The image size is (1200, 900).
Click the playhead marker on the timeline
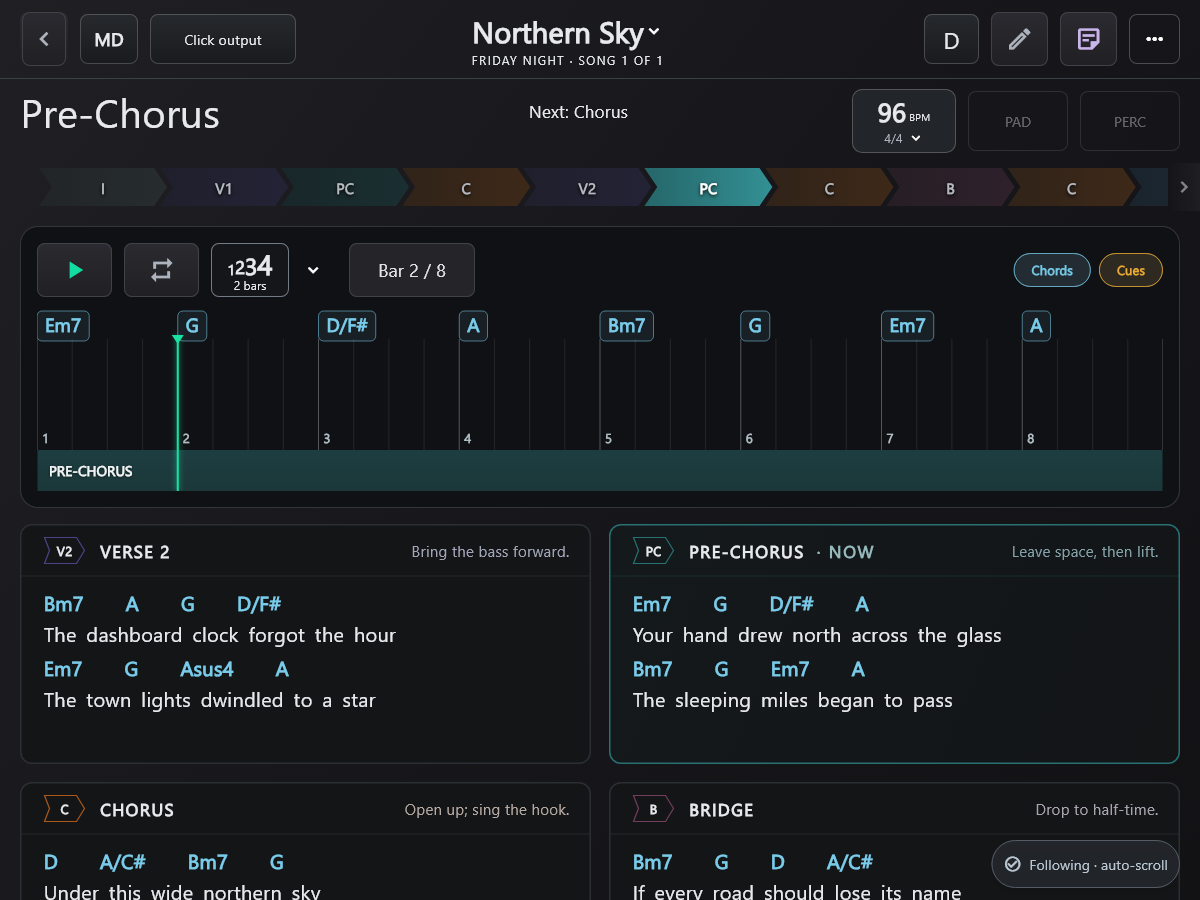(177, 340)
